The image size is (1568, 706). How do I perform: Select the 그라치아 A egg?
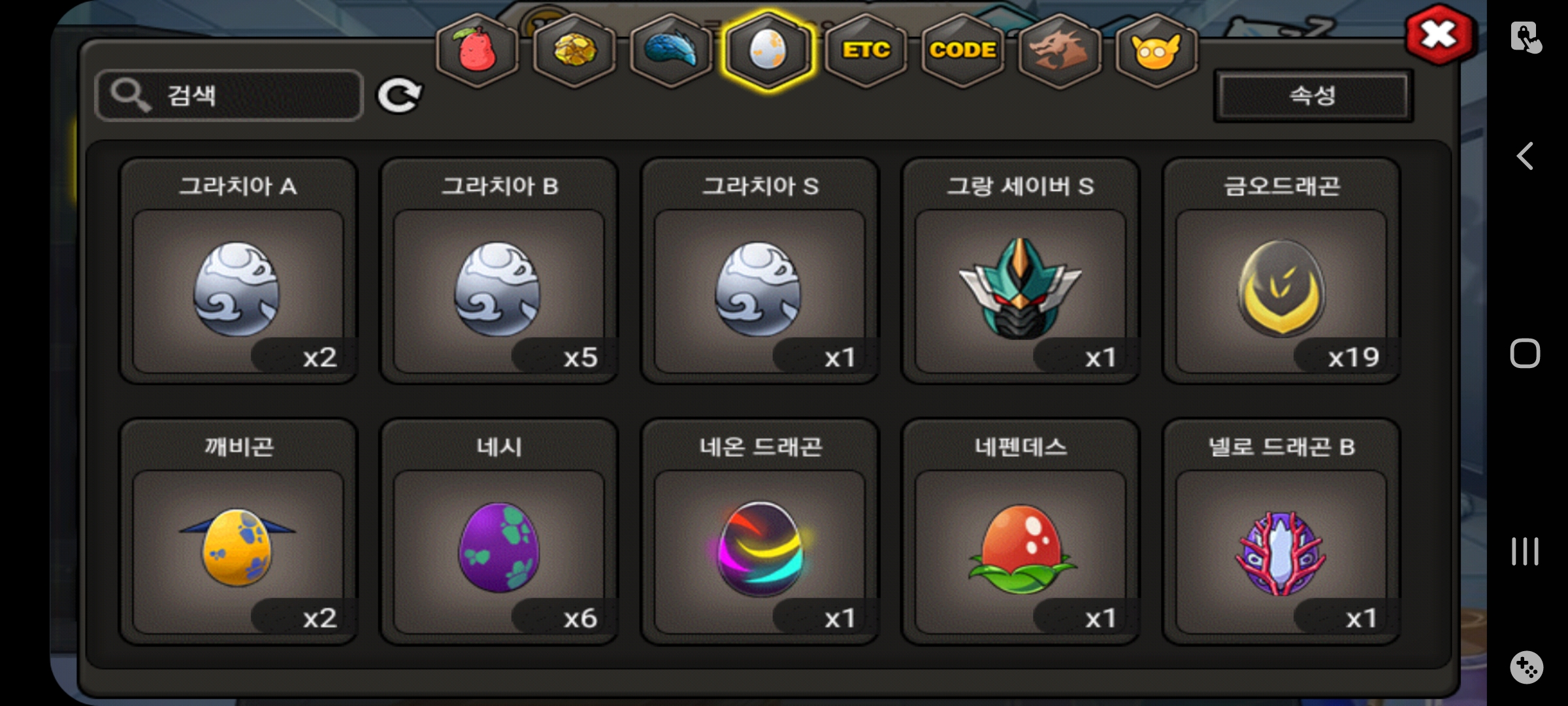(238, 271)
